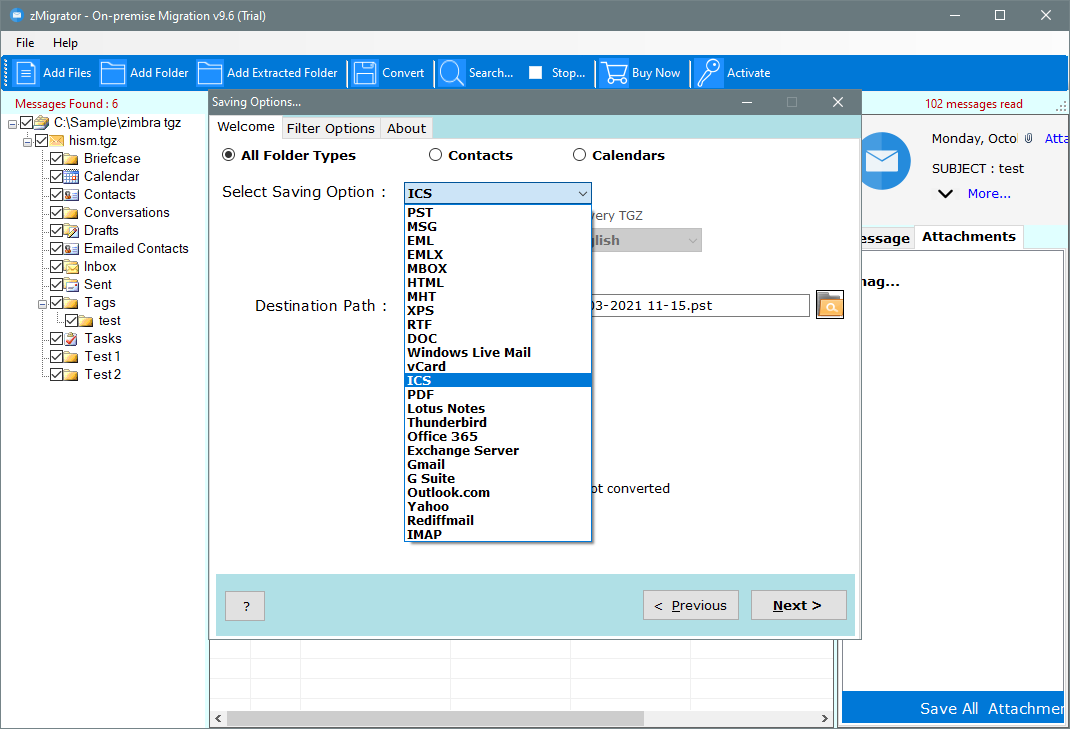The width and height of the screenshot is (1070, 729).
Task: Select the Contacts radio button
Action: tap(435, 155)
